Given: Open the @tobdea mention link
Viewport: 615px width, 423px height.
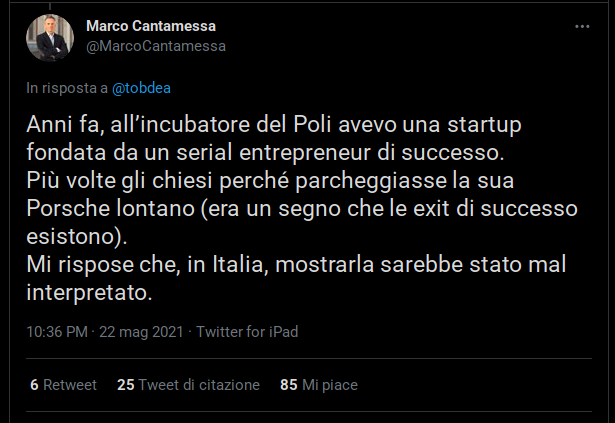Looking at the screenshot, I should 141,88.
